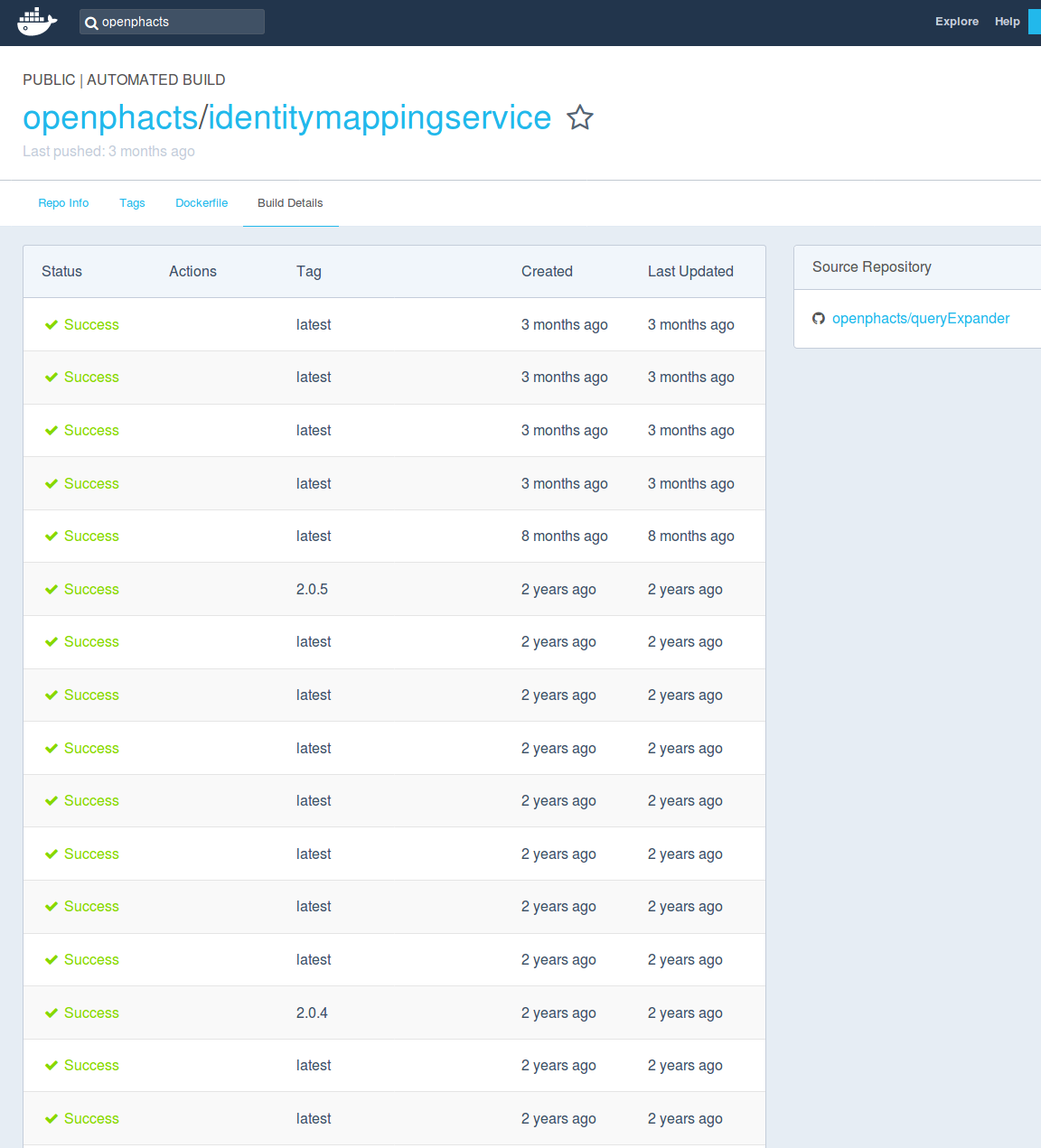
Task: Click the Success status in the 2.0.5 row
Action: coord(91,589)
